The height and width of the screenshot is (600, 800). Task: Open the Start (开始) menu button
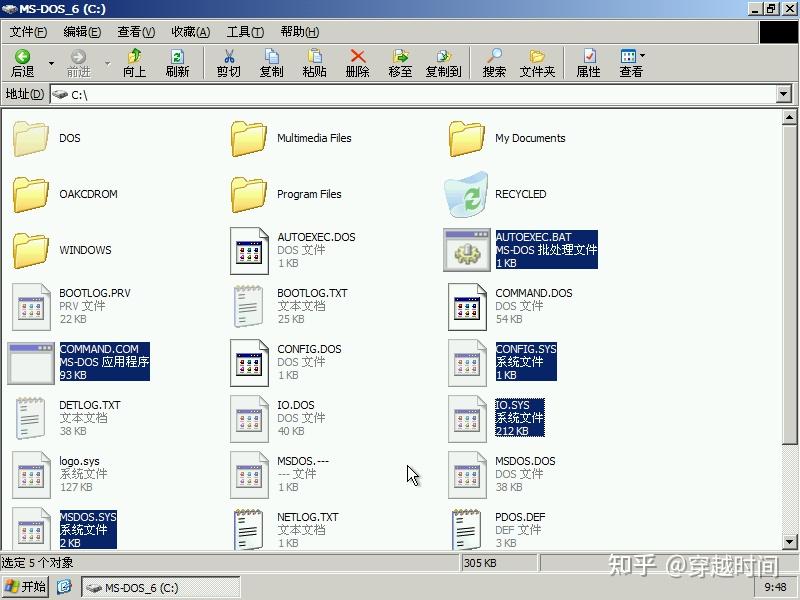25,587
